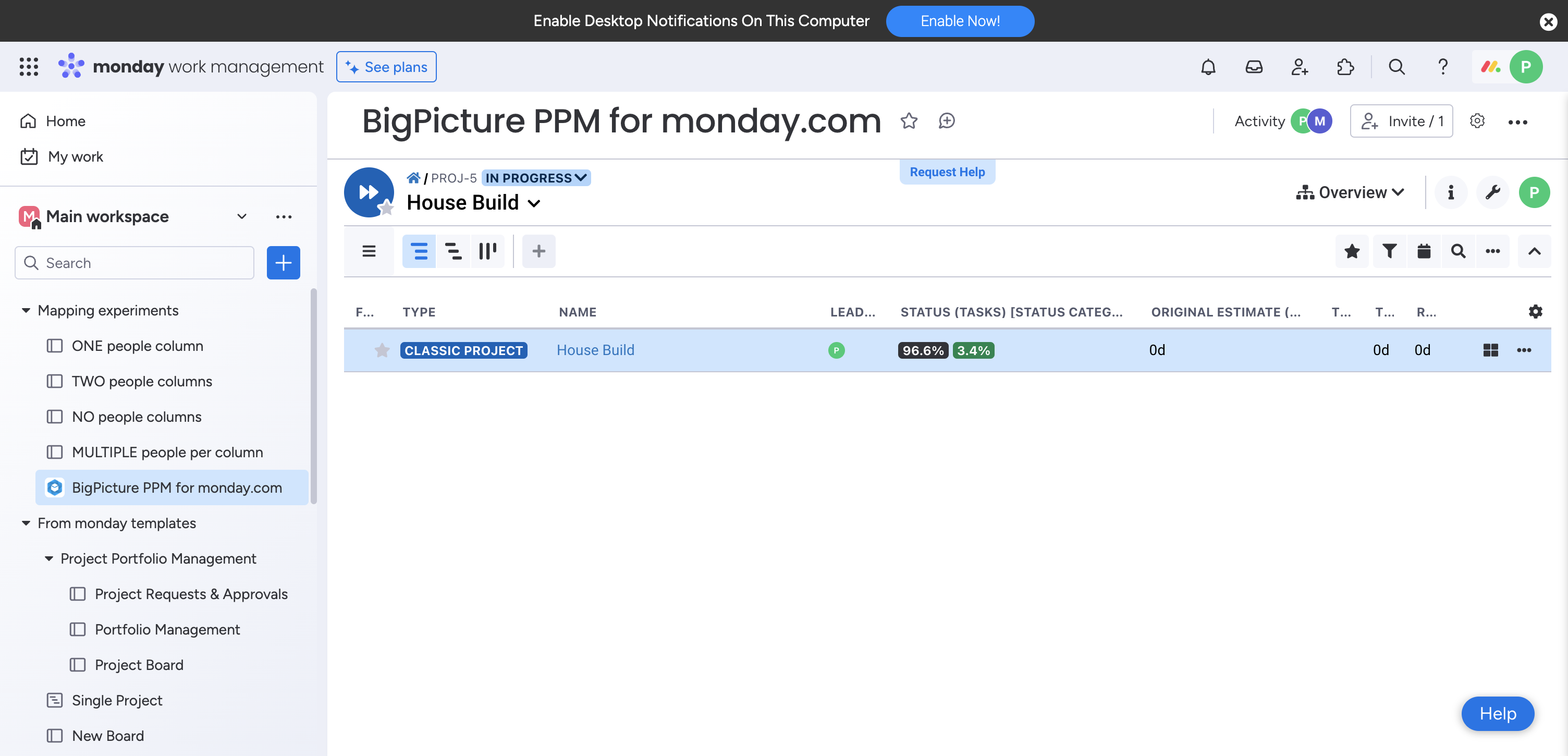Open the filter icon menu
1568x756 pixels.
(1389, 251)
